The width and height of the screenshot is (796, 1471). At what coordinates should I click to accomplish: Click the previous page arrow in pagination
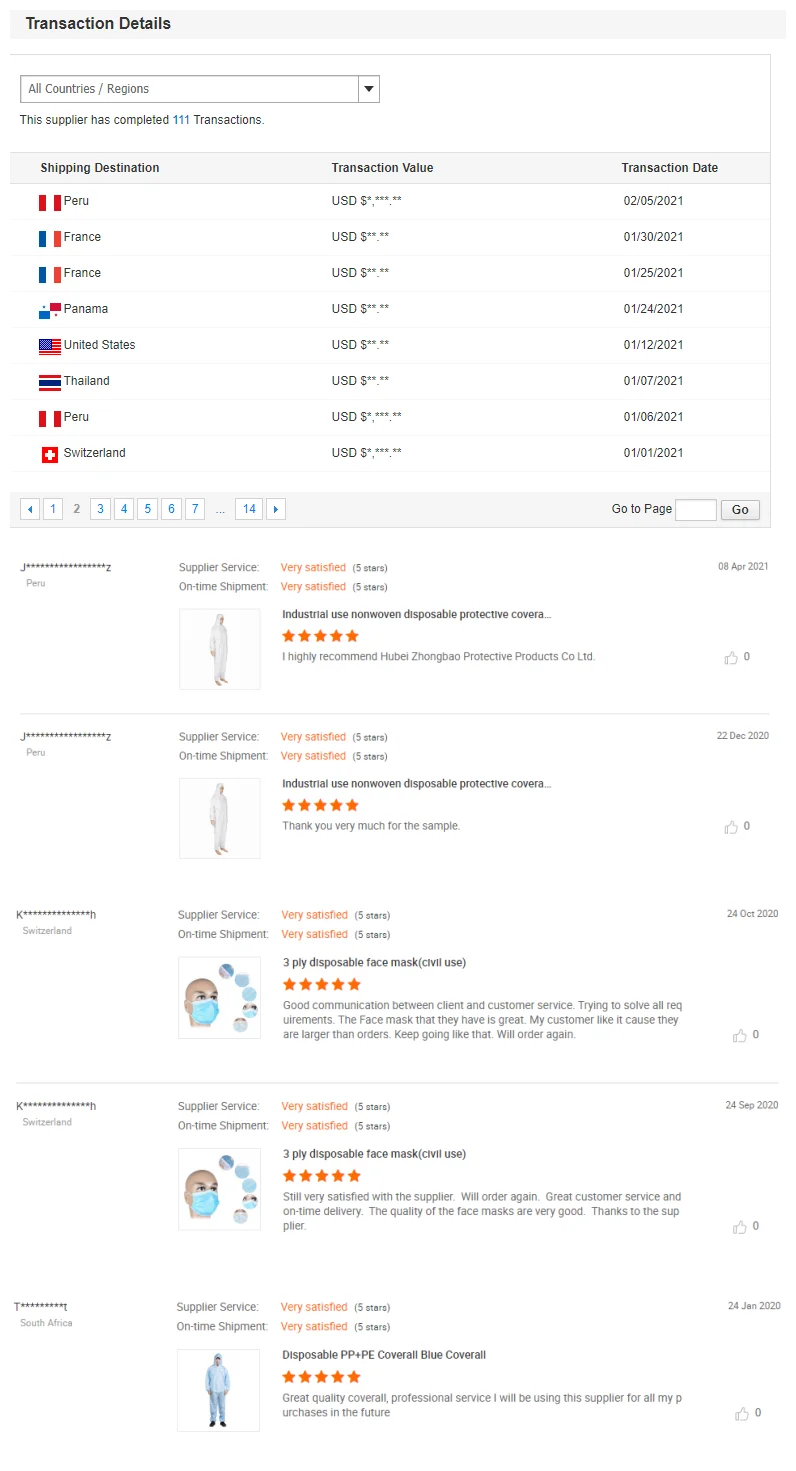pos(30,509)
